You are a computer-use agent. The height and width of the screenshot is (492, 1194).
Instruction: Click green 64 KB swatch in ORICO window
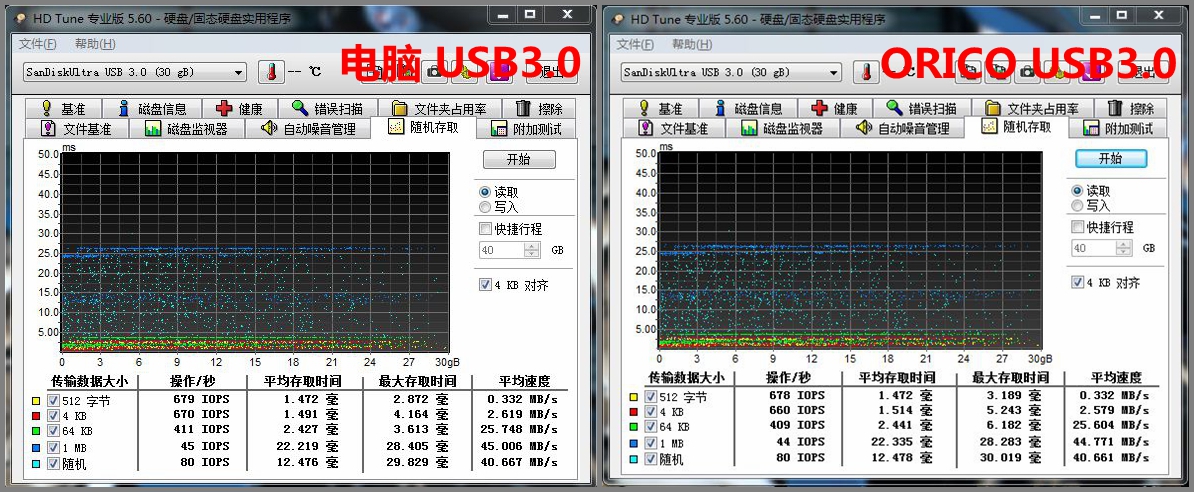(x=633, y=427)
